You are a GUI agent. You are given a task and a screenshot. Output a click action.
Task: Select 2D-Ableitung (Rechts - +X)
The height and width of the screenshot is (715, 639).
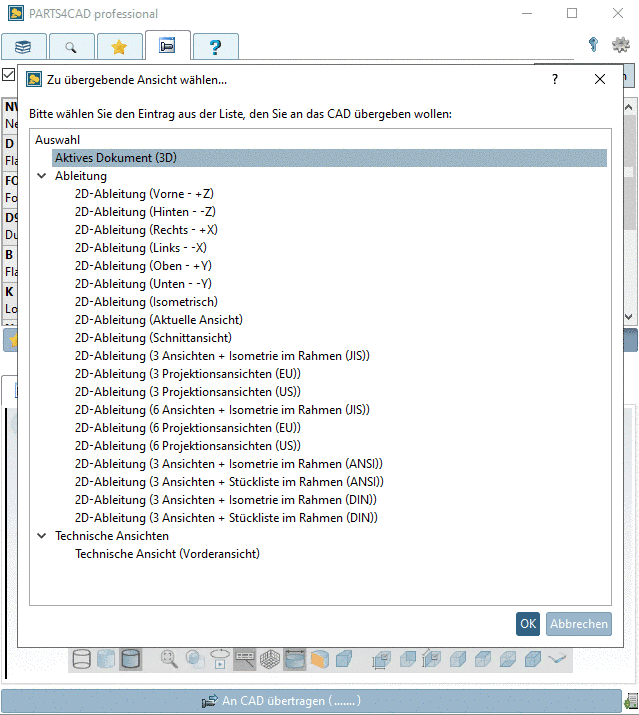146,230
